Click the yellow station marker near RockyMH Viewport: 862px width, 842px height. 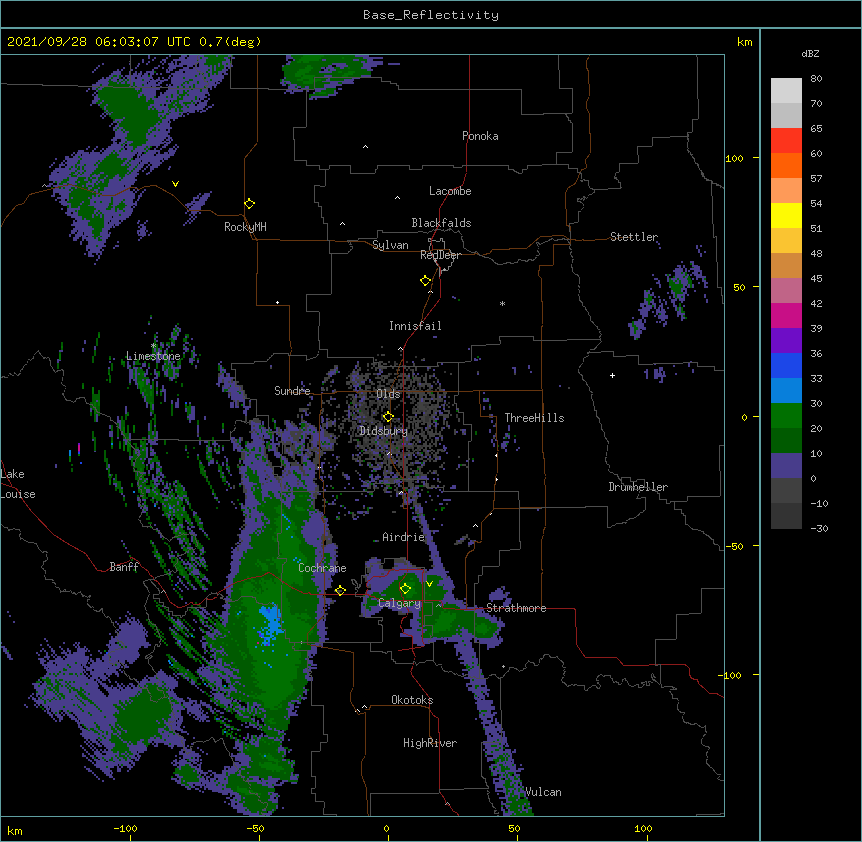(249, 203)
